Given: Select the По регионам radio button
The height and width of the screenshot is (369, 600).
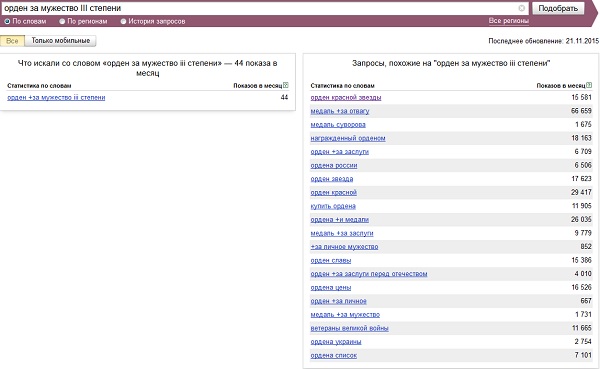Looking at the screenshot, I should point(62,21).
